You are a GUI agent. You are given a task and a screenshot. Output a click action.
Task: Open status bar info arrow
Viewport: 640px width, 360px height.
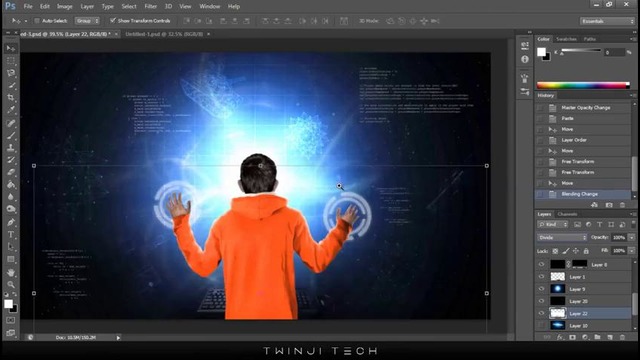pos(118,338)
